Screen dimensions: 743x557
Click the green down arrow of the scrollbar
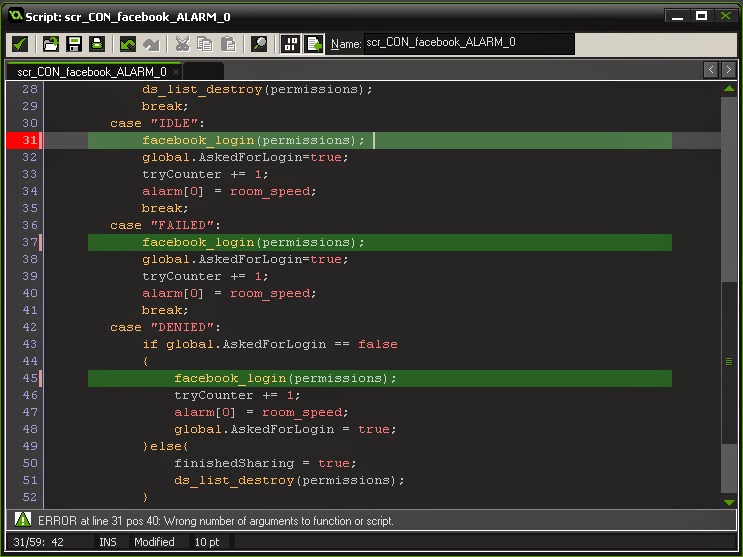coord(729,502)
